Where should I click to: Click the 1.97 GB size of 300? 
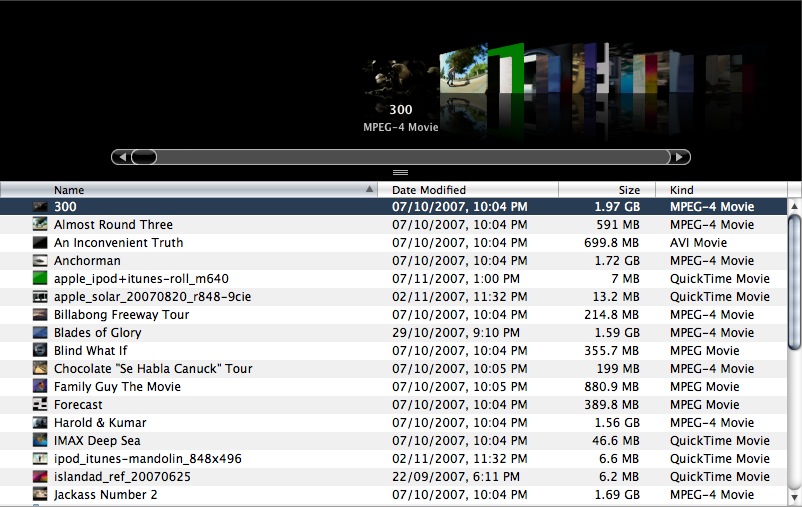(x=617, y=207)
